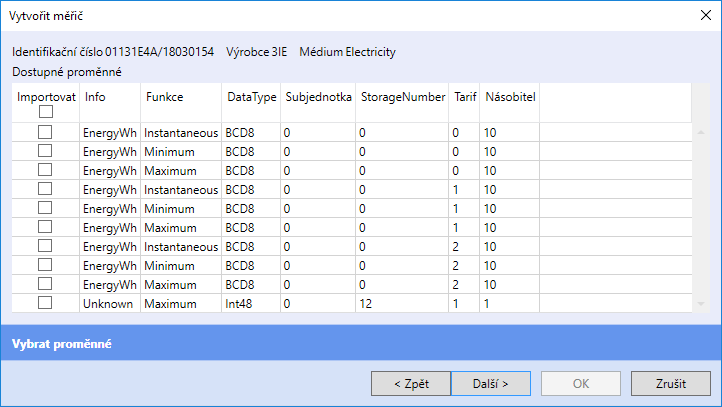Tick EnergyWh Minimum row with Tarif 1
The width and height of the screenshot is (722, 407).
point(45,208)
